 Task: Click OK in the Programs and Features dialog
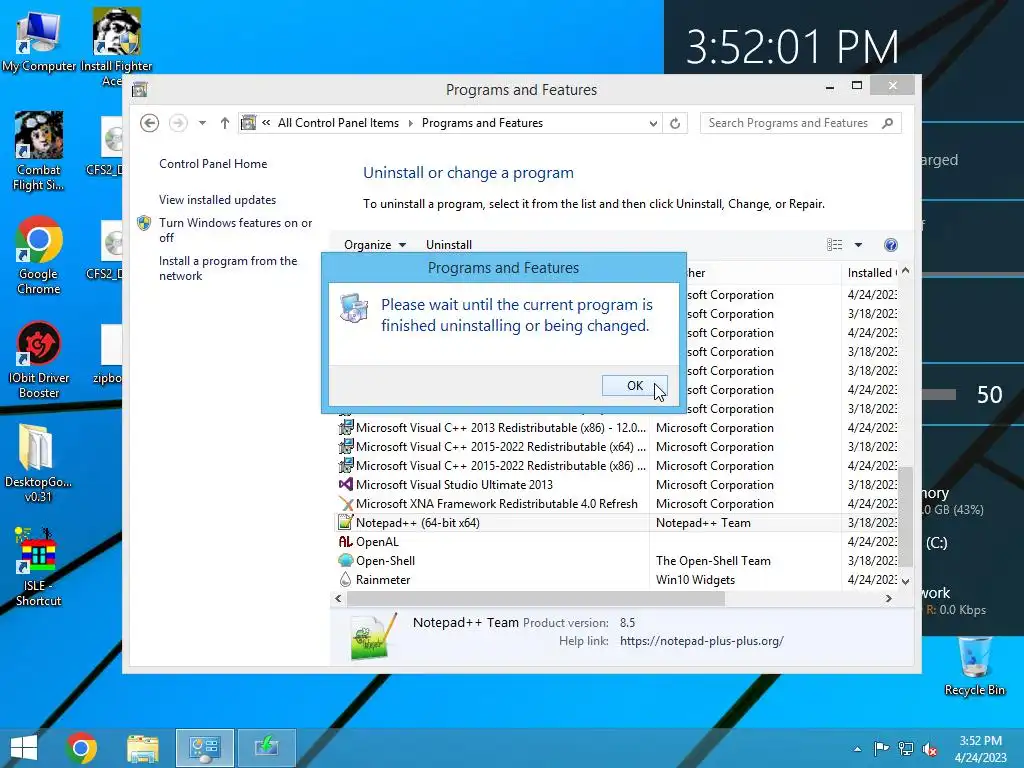[x=634, y=385]
